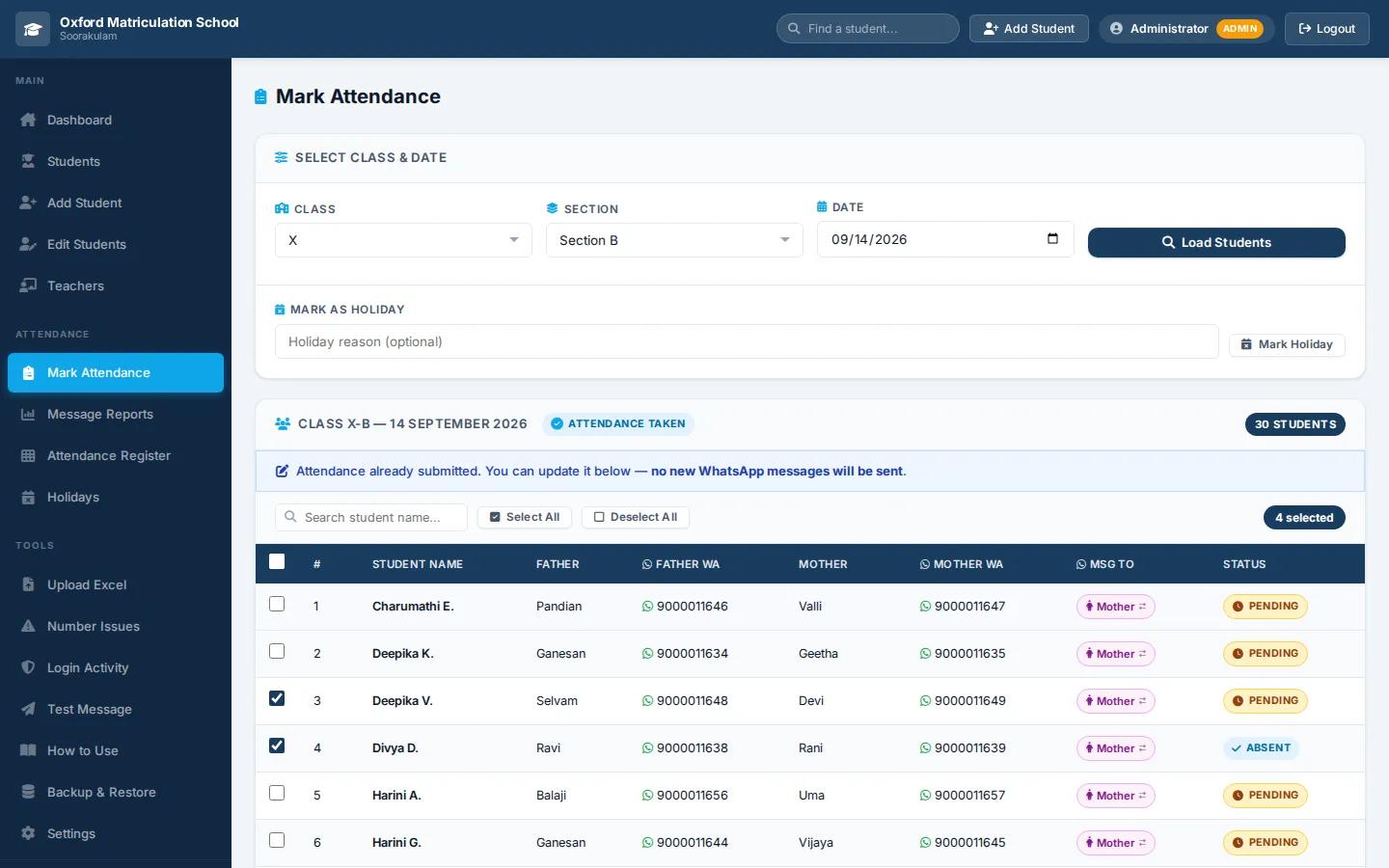Open the Section dropdown showing Section B

pyautogui.click(x=674, y=240)
